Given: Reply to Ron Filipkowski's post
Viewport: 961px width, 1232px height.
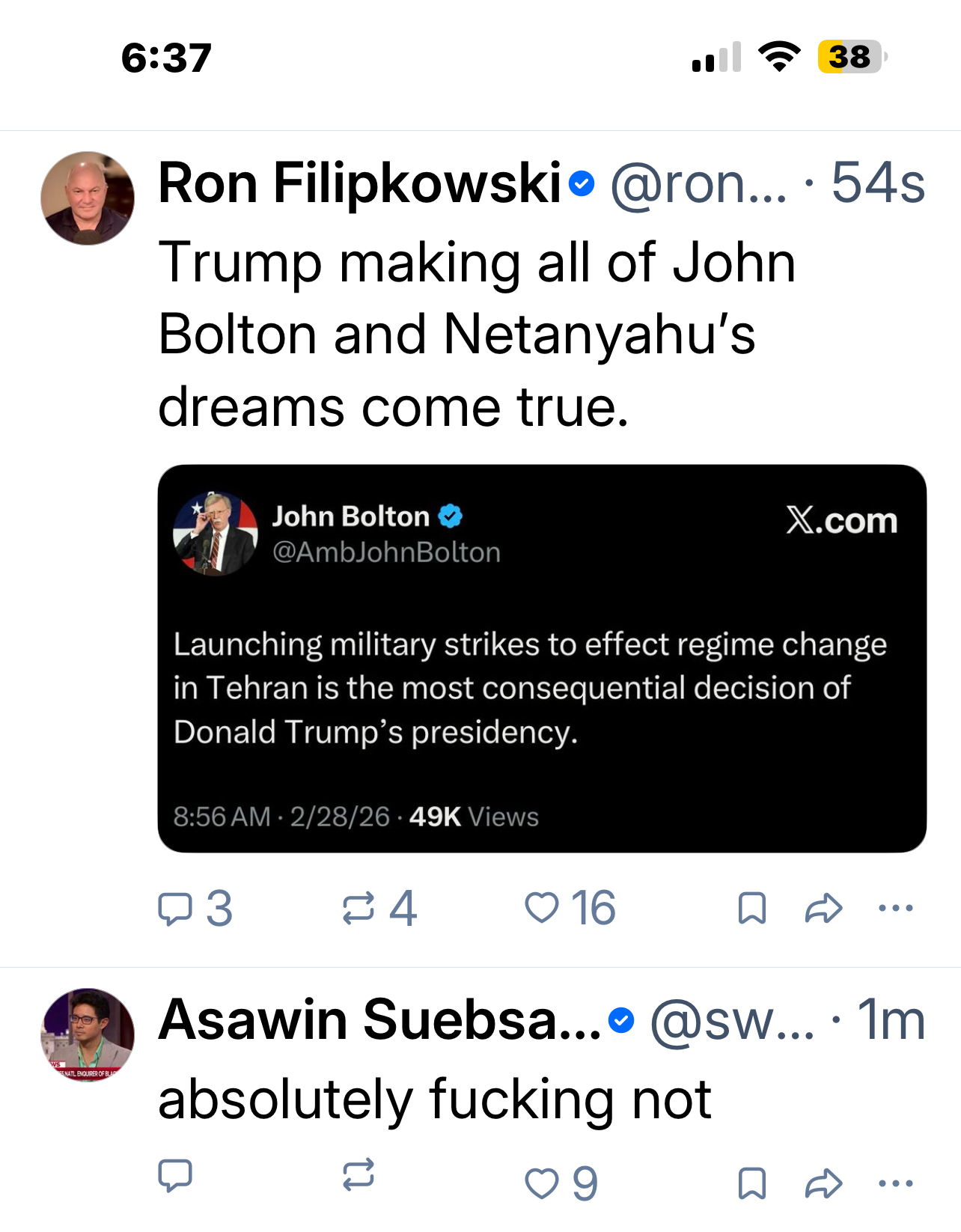Looking at the screenshot, I should [x=177, y=909].
